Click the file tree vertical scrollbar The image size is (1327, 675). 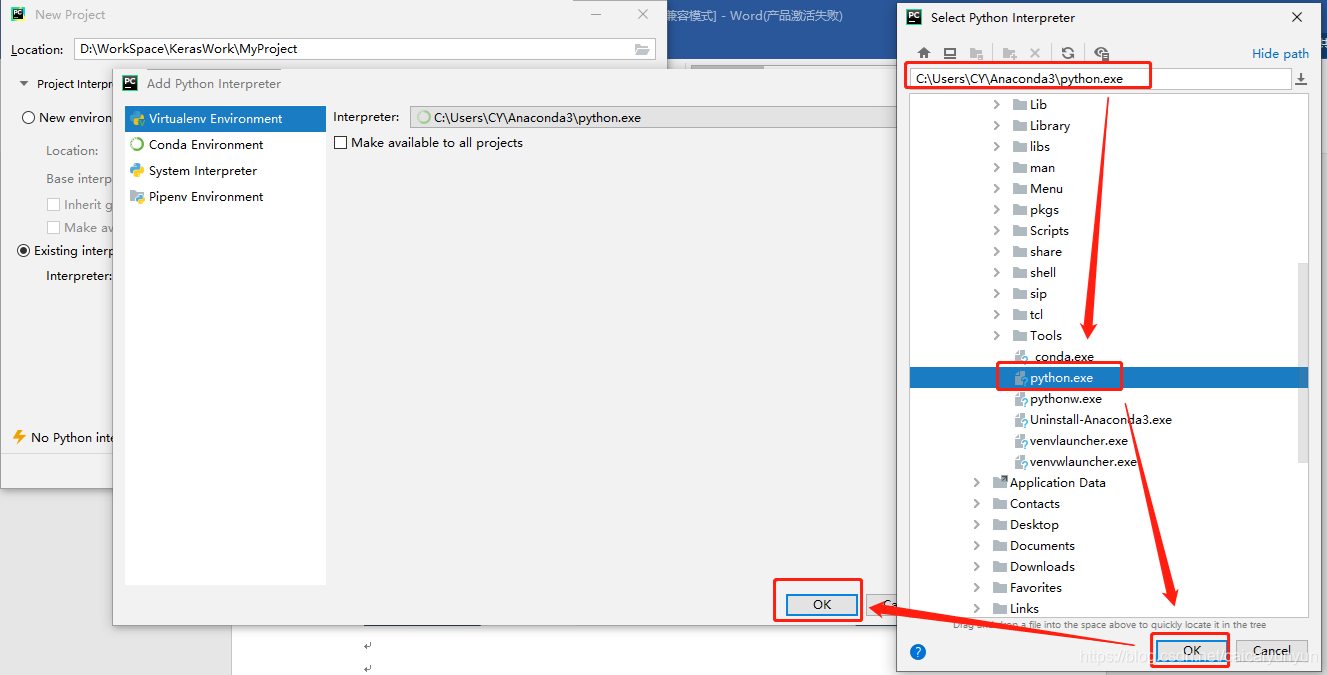(x=1302, y=362)
